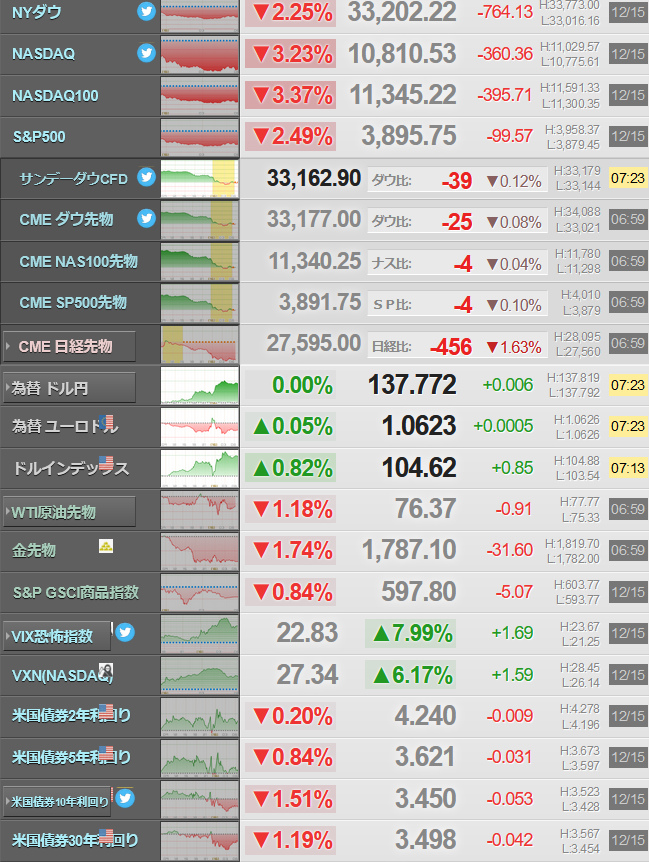Click the US flag icon on 米国債券30年利回り
Screen dimensions: 649x862
click(x=106, y=836)
